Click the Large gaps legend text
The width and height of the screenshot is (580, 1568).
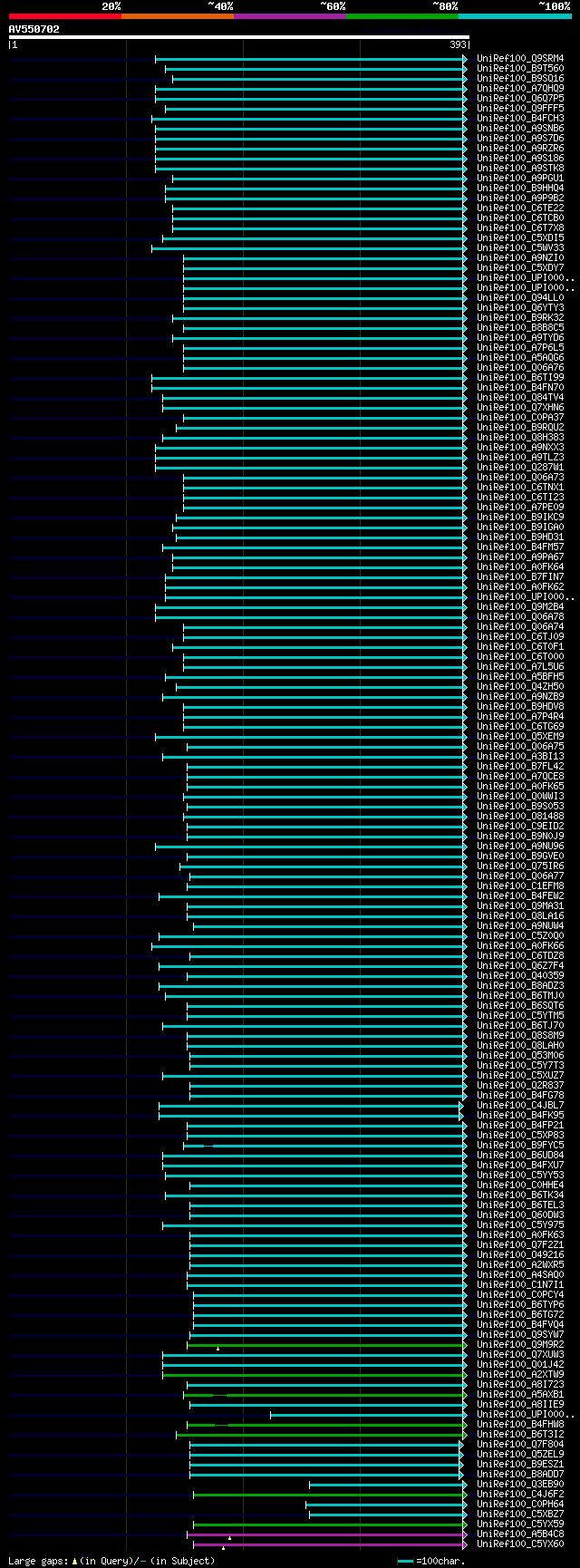111,1561
